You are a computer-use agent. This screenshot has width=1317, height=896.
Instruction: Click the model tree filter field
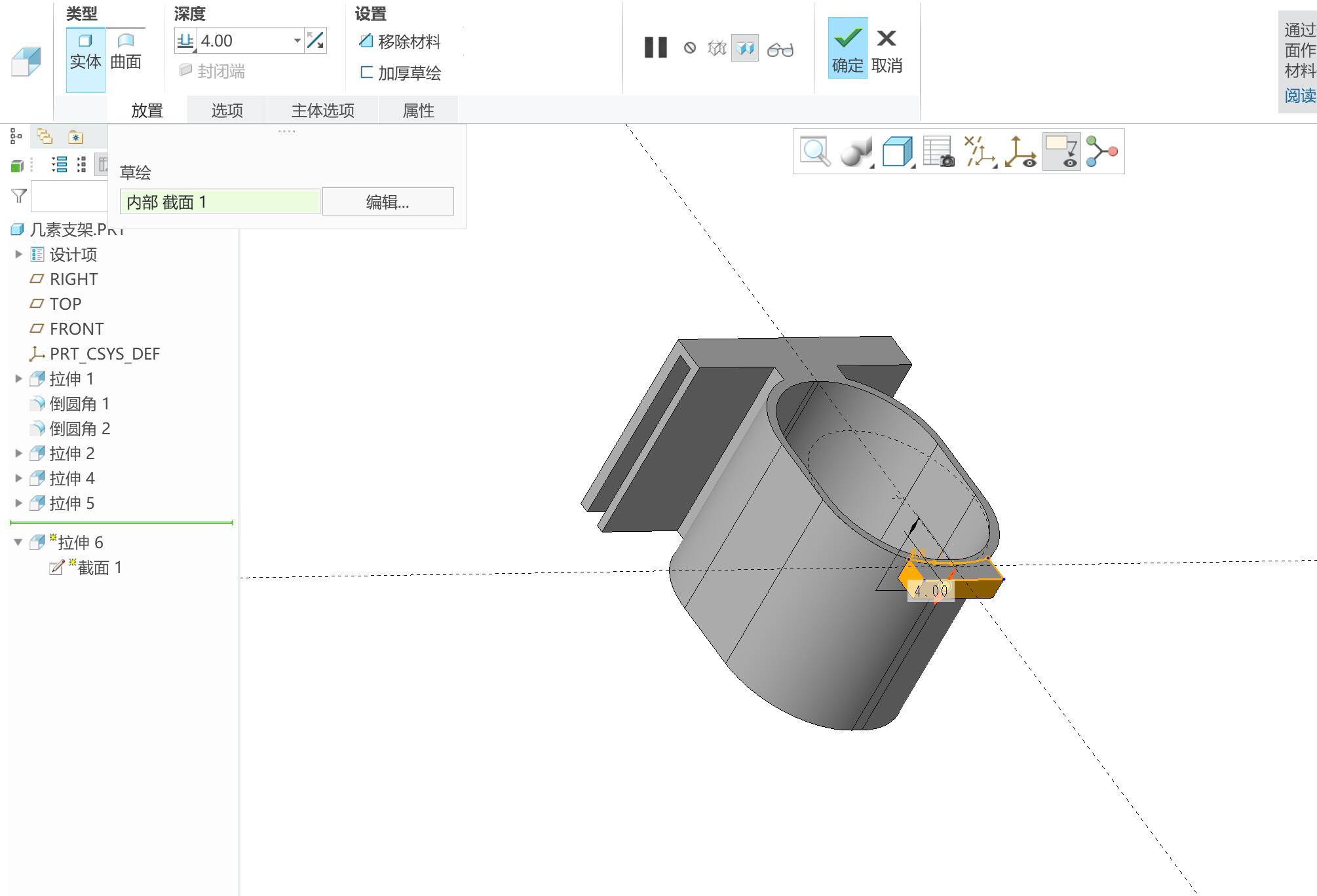click(69, 196)
